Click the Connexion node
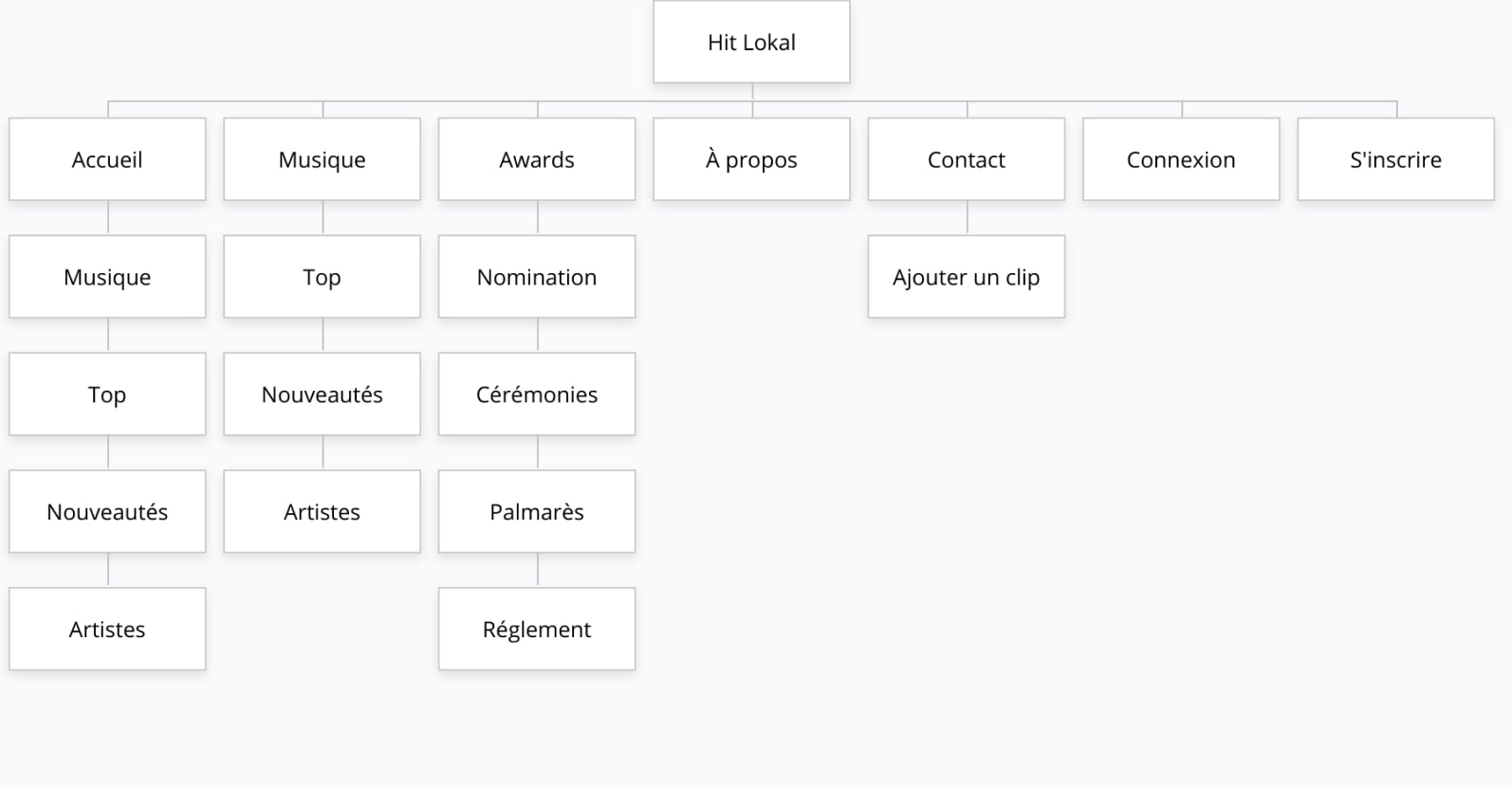The width and height of the screenshot is (1512, 788). (1181, 159)
